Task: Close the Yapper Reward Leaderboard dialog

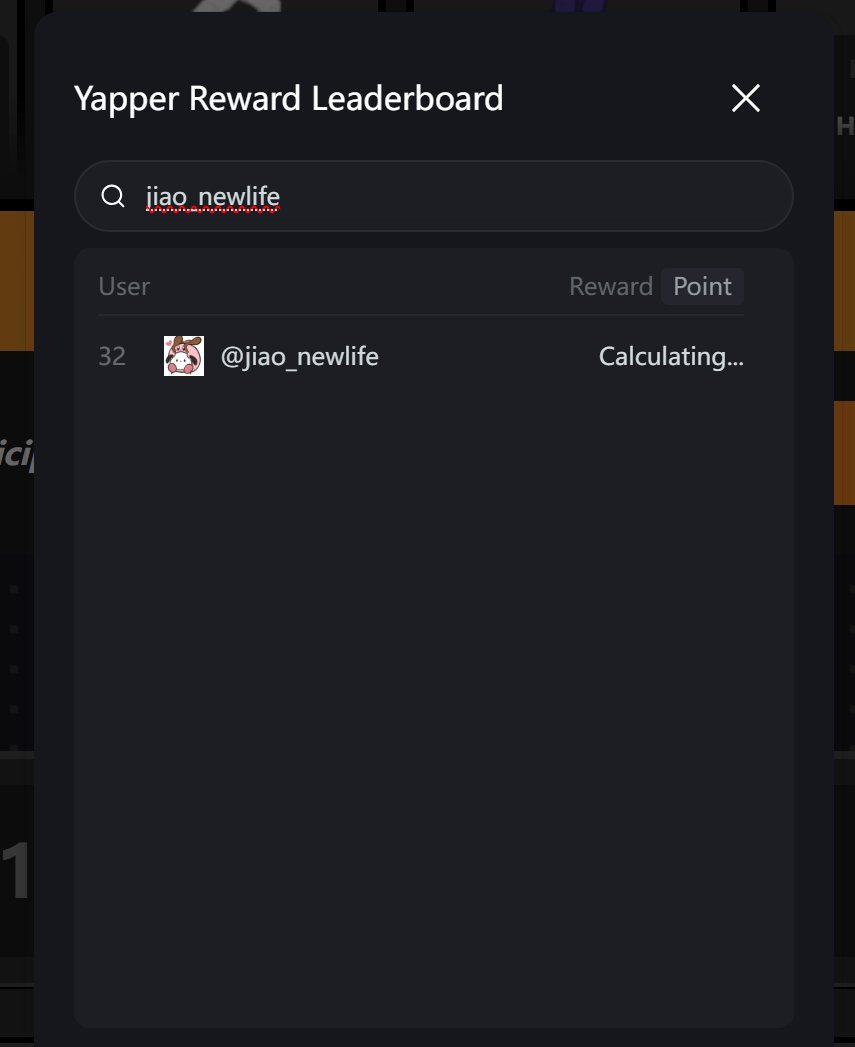Action: click(746, 98)
